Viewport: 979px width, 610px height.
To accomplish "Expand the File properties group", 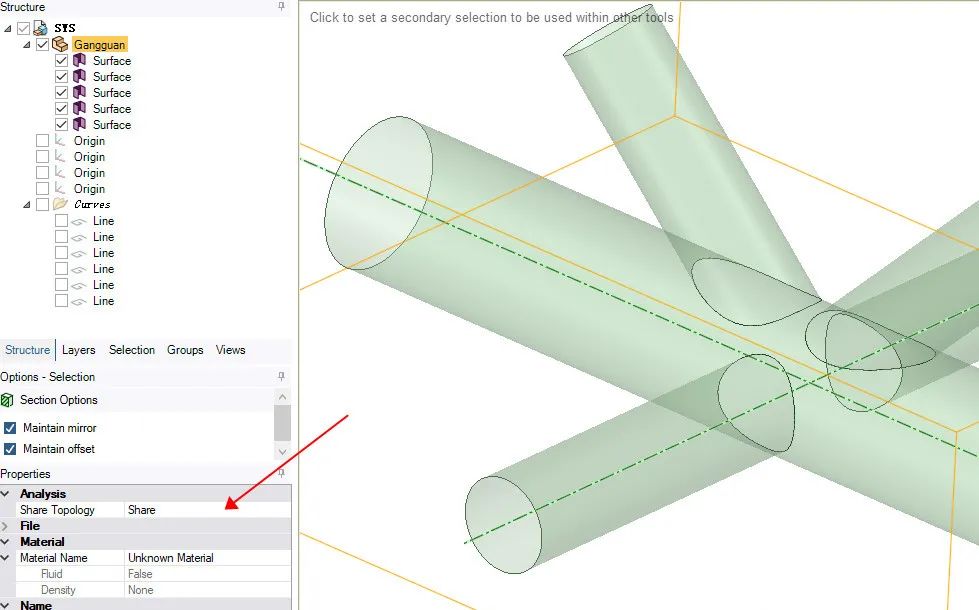I will [6, 526].
